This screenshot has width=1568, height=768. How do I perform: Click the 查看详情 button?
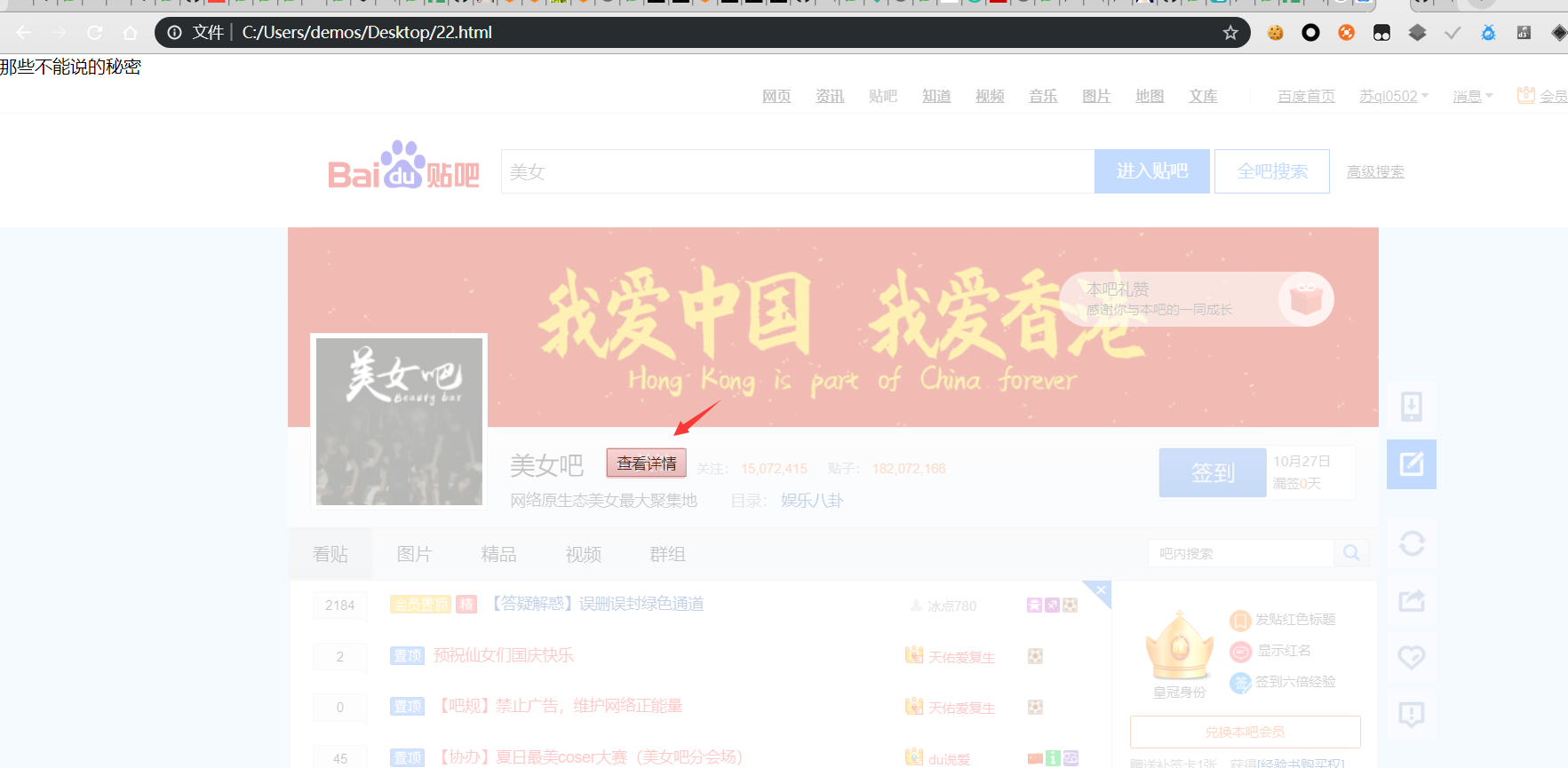647,463
